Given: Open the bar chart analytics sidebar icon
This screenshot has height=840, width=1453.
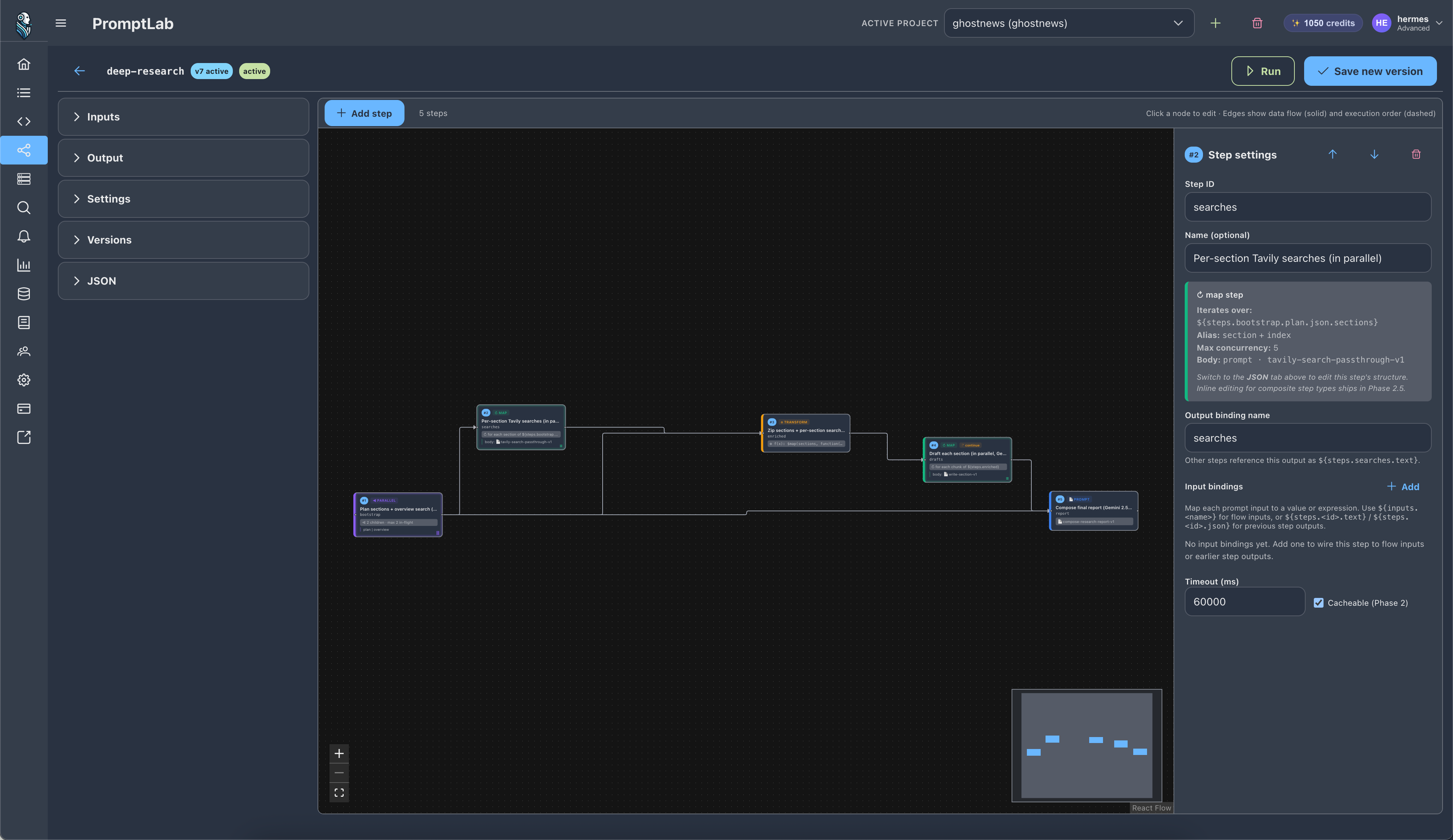Looking at the screenshot, I should (24, 265).
